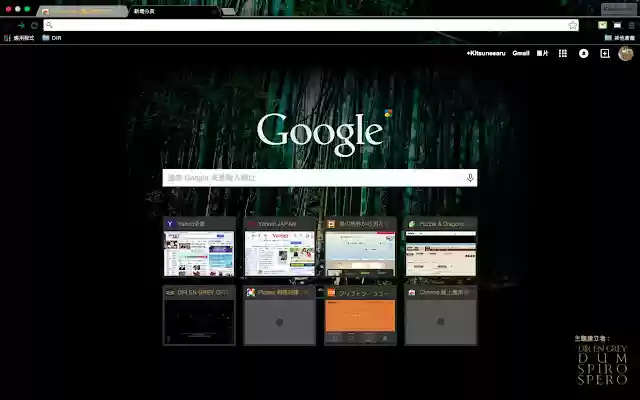Click DUM SPIRO SPERO theme credit image
Viewport: 640px width, 400px height.
pos(603,365)
